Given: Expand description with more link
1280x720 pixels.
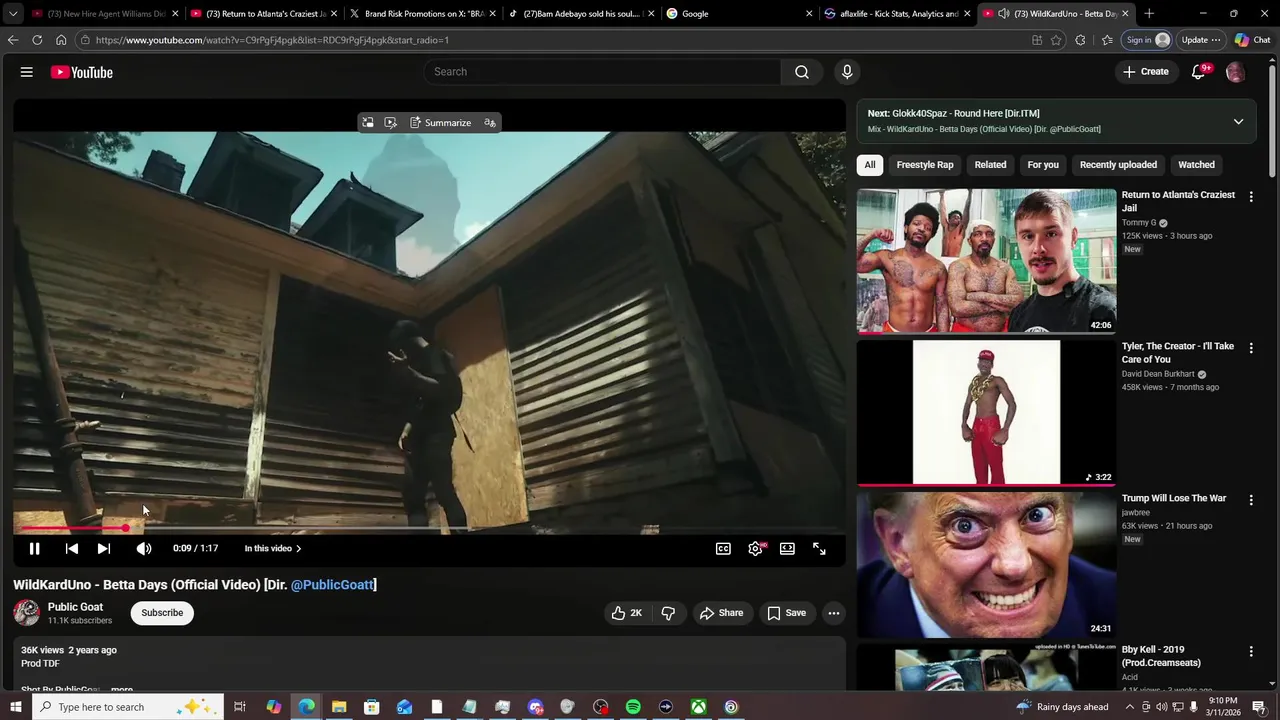Looking at the screenshot, I should [x=122, y=689].
